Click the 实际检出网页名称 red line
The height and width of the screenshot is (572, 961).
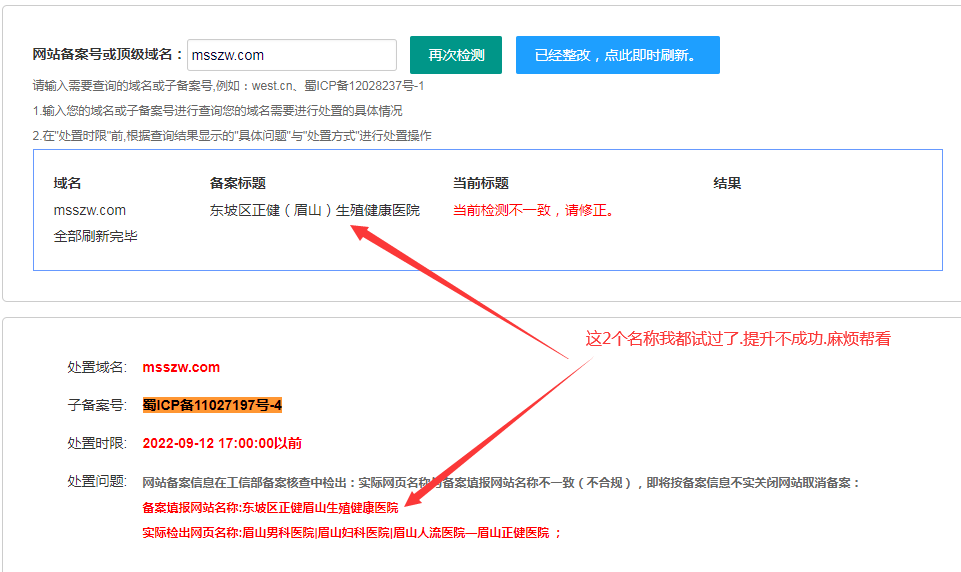tap(352, 533)
